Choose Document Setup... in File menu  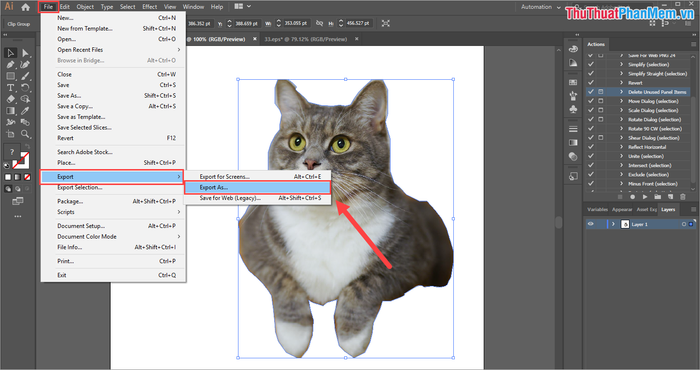tap(113, 226)
